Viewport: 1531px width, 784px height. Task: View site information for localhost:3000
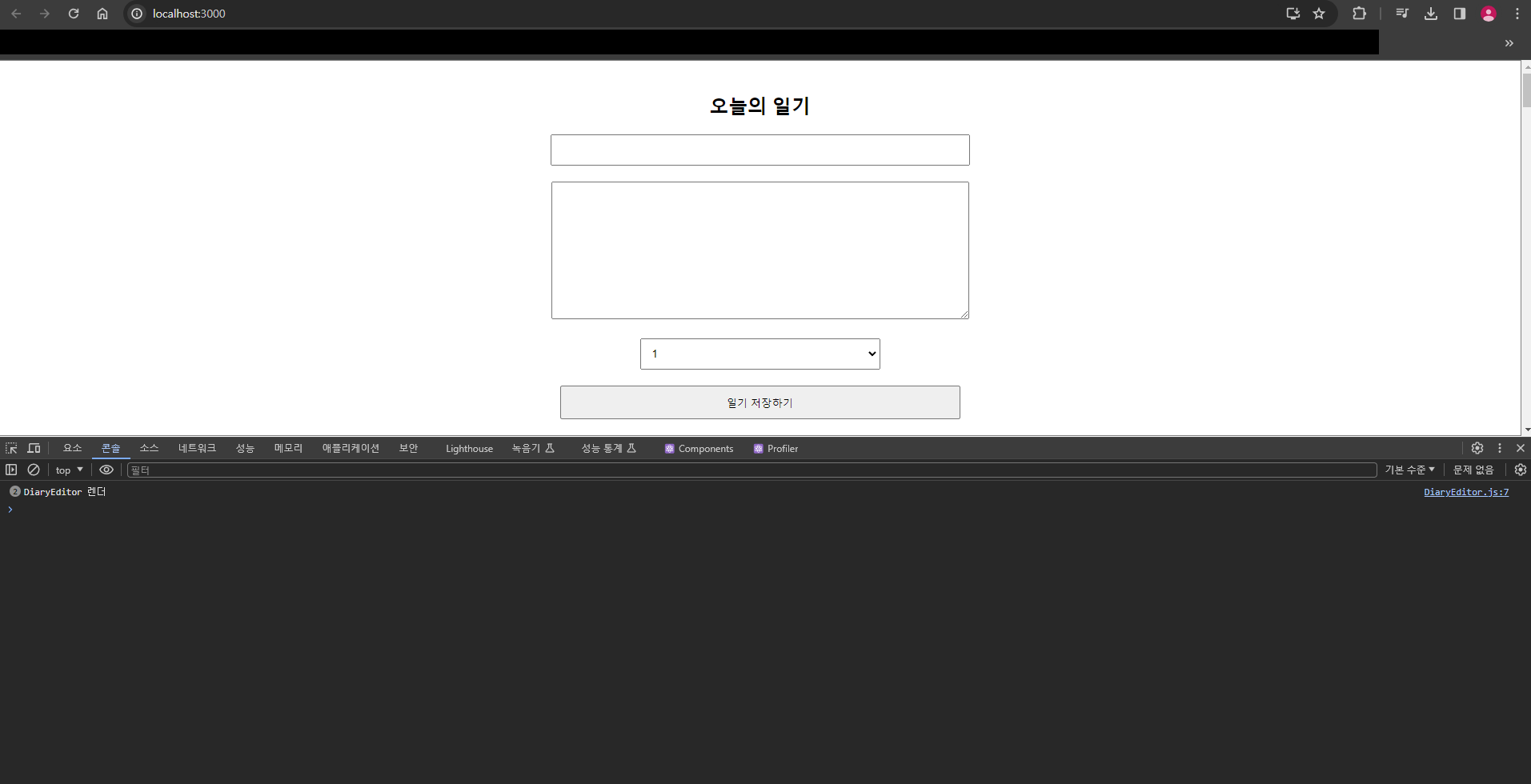[137, 14]
